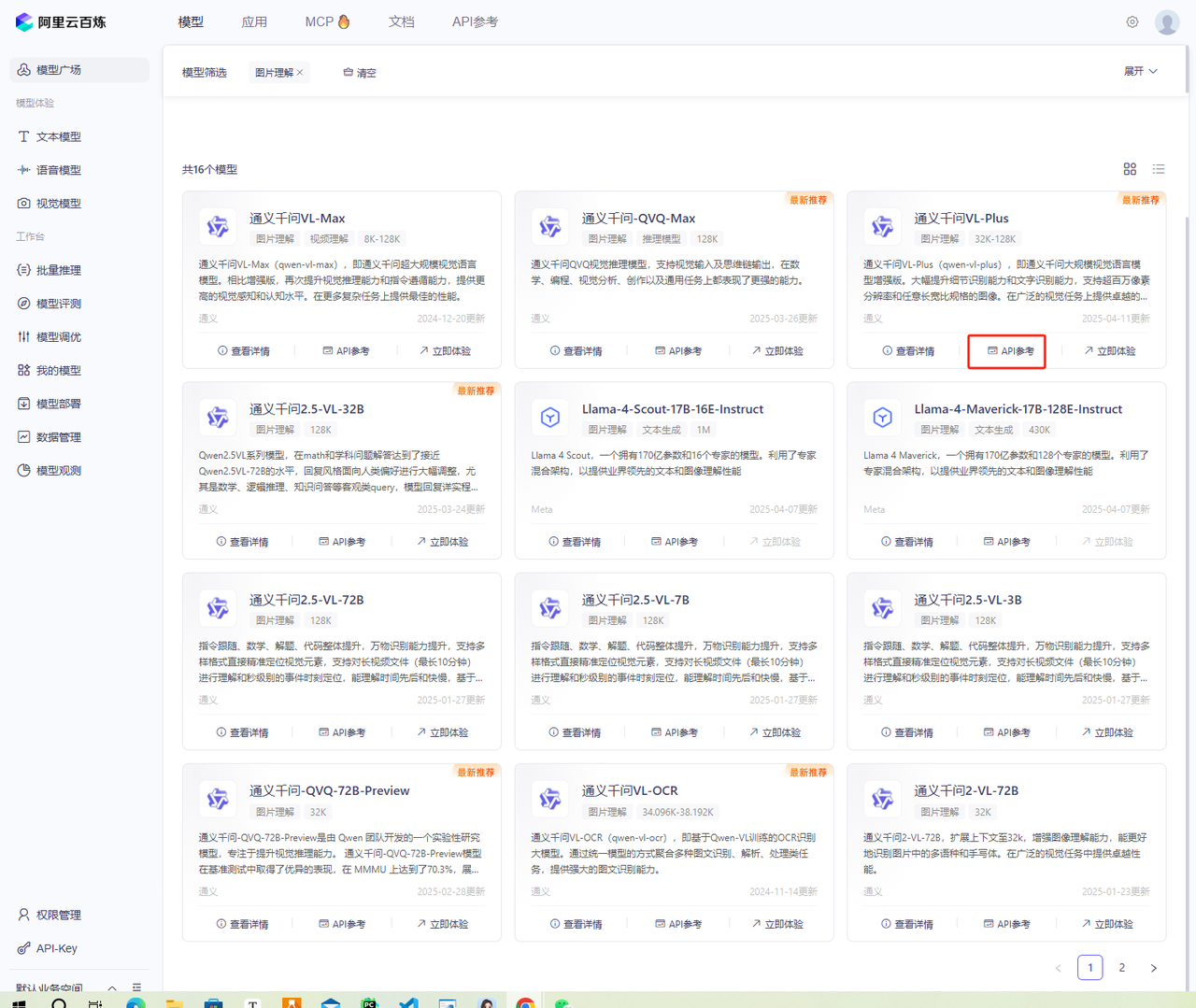View details of 通义千问2.5-VL-32B
The width and height of the screenshot is (1196, 1008).
242,542
